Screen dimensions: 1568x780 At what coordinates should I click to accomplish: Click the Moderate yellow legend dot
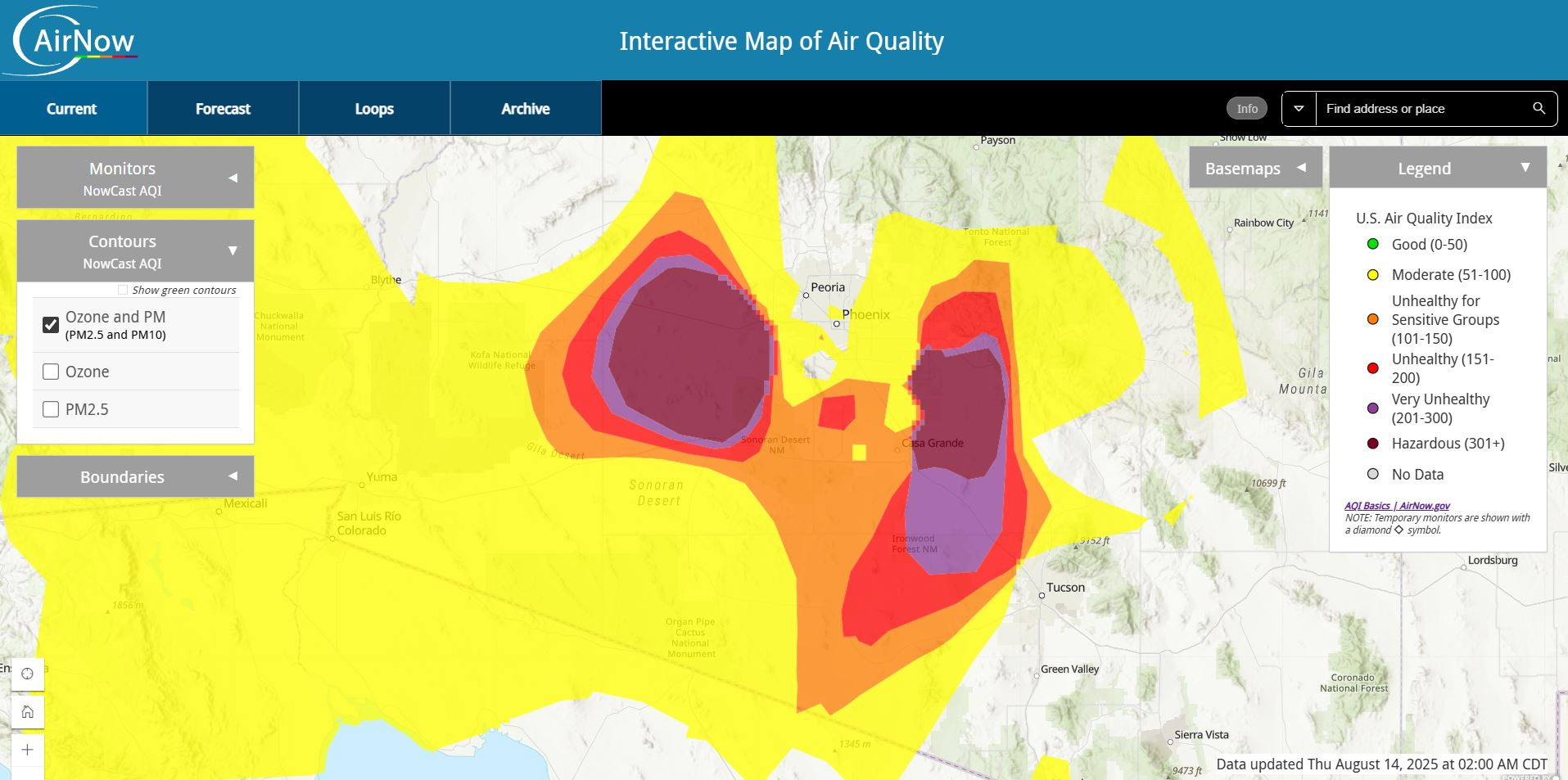(1373, 275)
